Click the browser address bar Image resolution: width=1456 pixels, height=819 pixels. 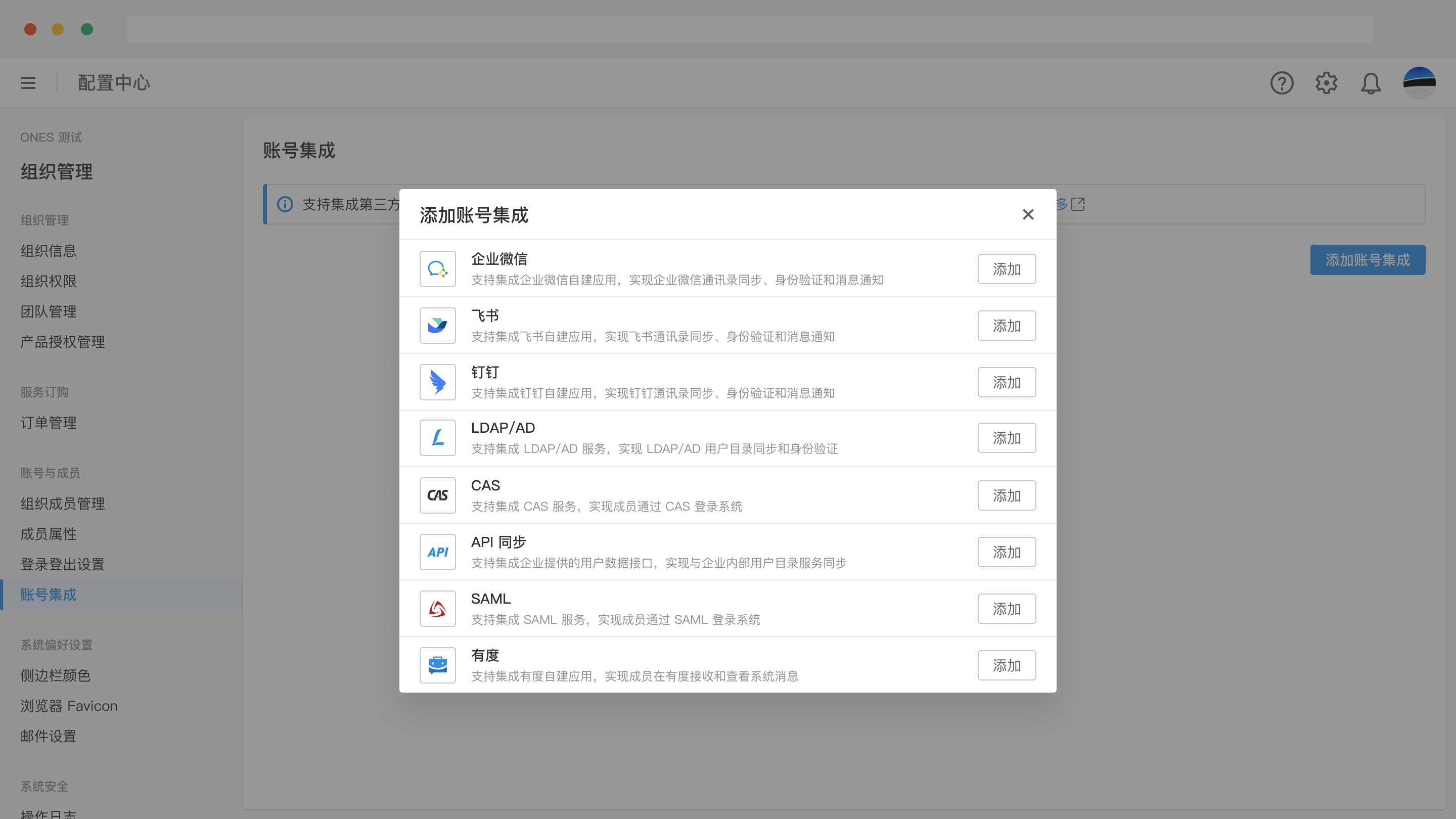(749, 29)
